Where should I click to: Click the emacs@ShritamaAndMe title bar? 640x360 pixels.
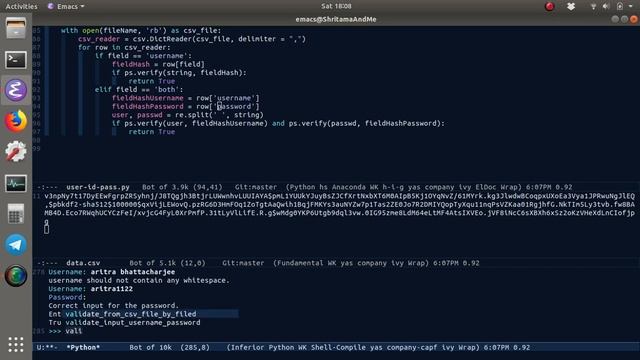(x=336, y=19)
